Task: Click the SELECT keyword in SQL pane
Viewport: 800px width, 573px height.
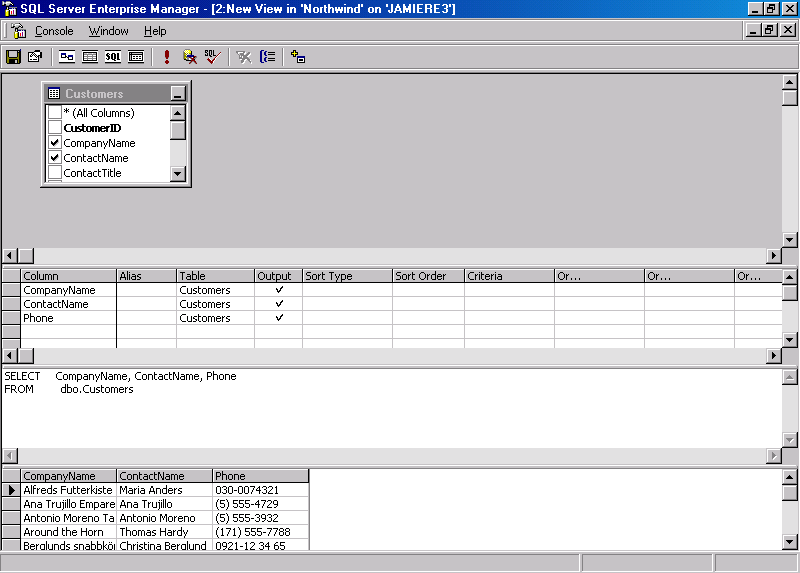Action: pos(22,376)
